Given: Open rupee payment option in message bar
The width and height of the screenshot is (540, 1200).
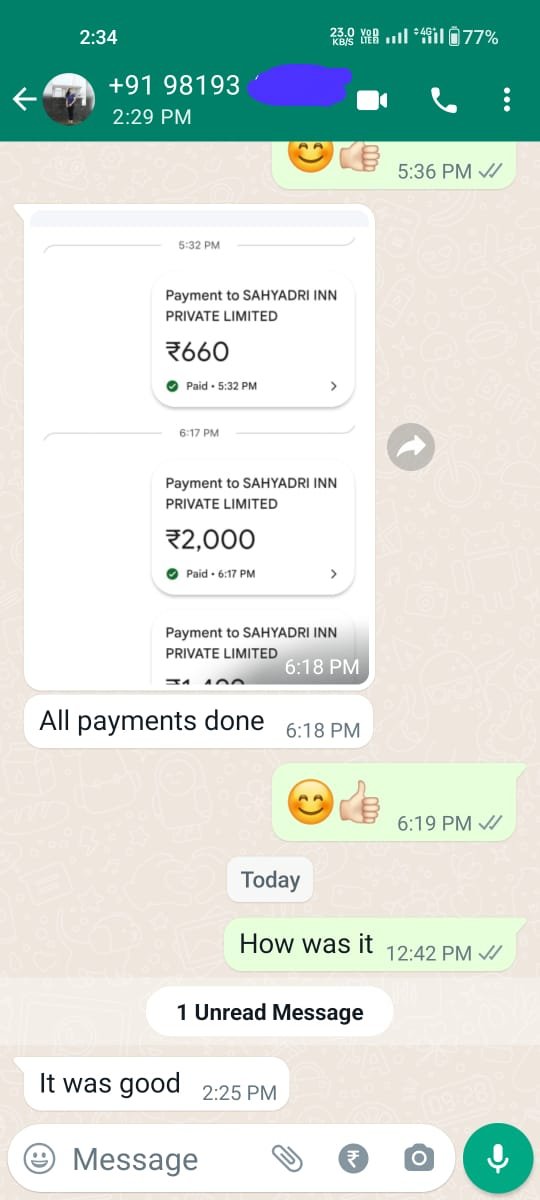Looking at the screenshot, I should tap(353, 1158).
